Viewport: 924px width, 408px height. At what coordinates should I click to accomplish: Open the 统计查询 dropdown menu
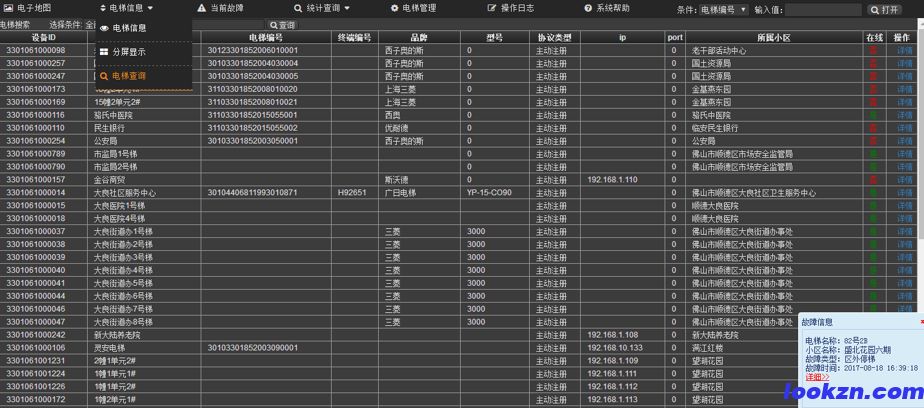(322, 8)
